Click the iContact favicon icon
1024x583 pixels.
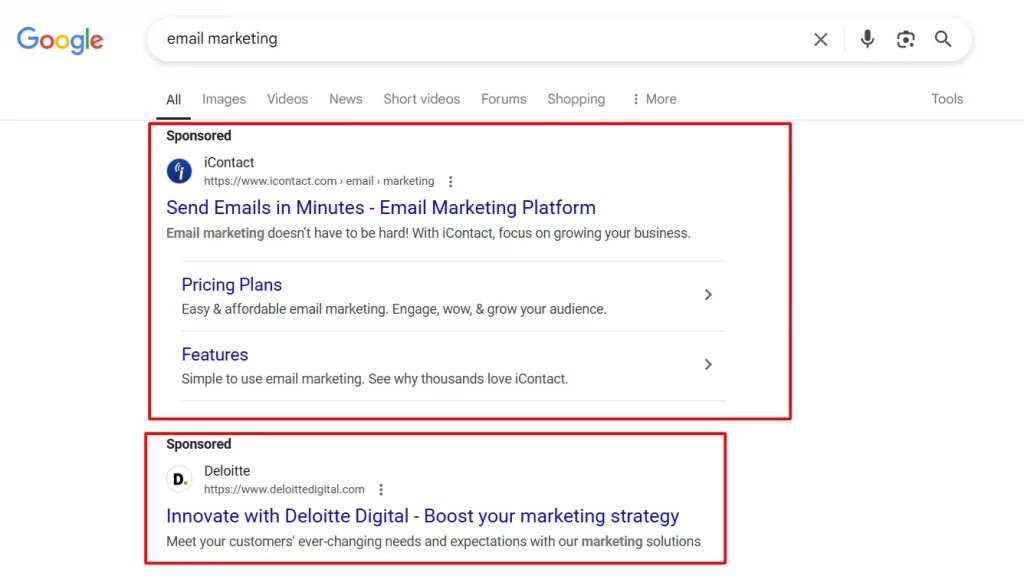[179, 171]
